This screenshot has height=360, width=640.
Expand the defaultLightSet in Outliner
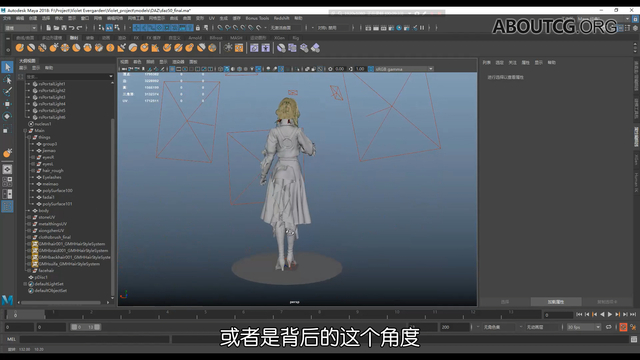[x=25, y=284]
